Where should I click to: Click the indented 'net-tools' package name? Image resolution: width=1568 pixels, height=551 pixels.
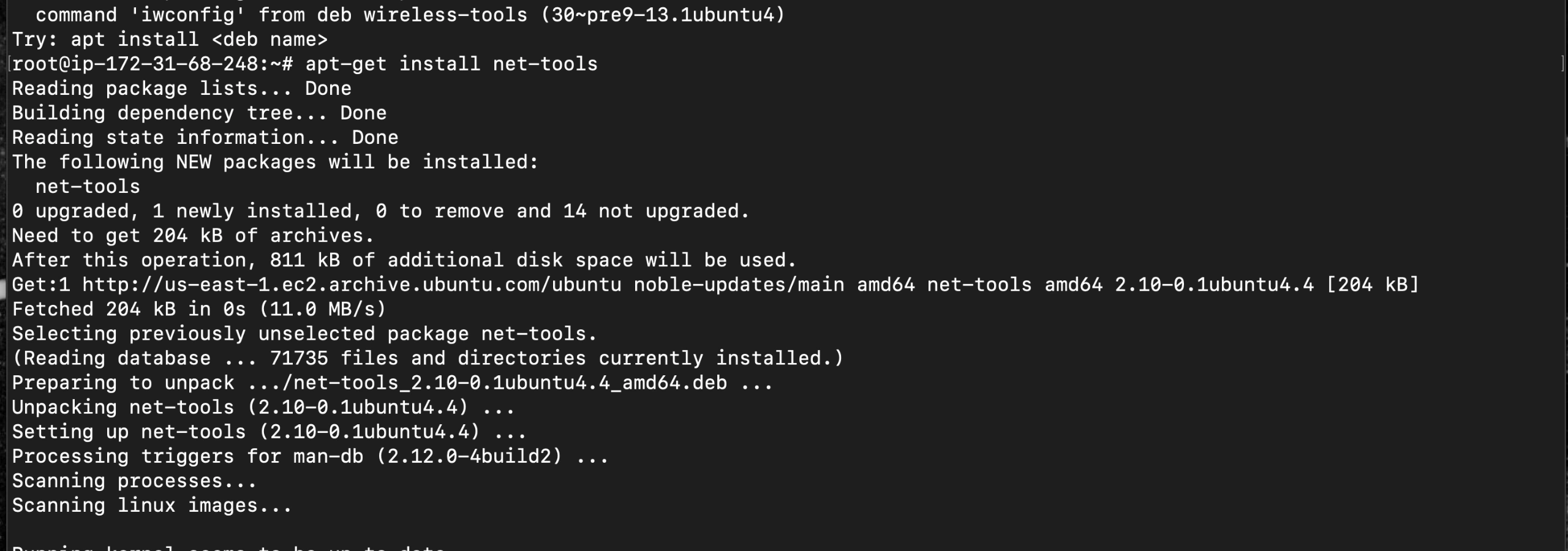pyautogui.click(x=88, y=187)
